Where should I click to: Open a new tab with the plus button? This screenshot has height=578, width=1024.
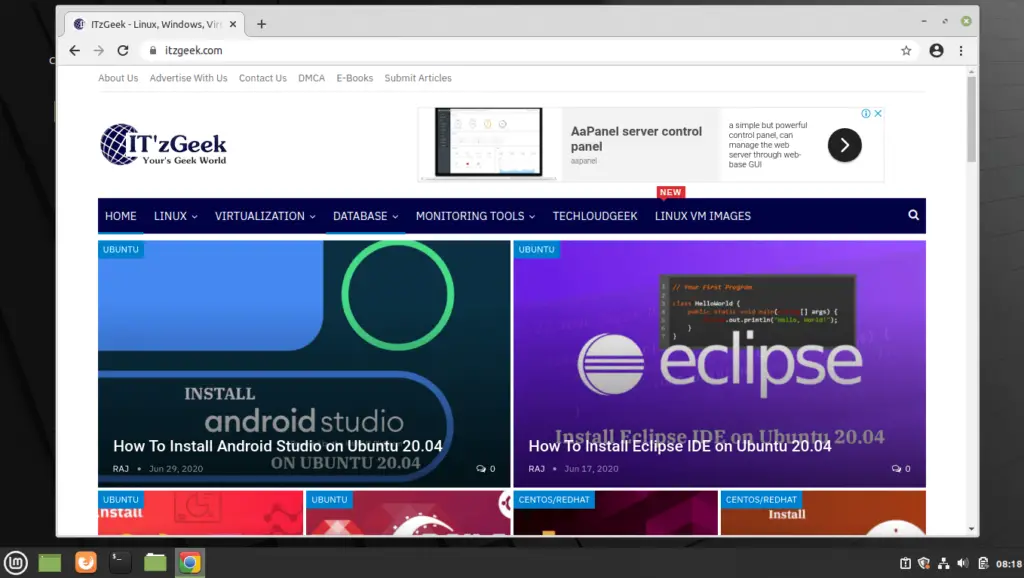(x=261, y=24)
